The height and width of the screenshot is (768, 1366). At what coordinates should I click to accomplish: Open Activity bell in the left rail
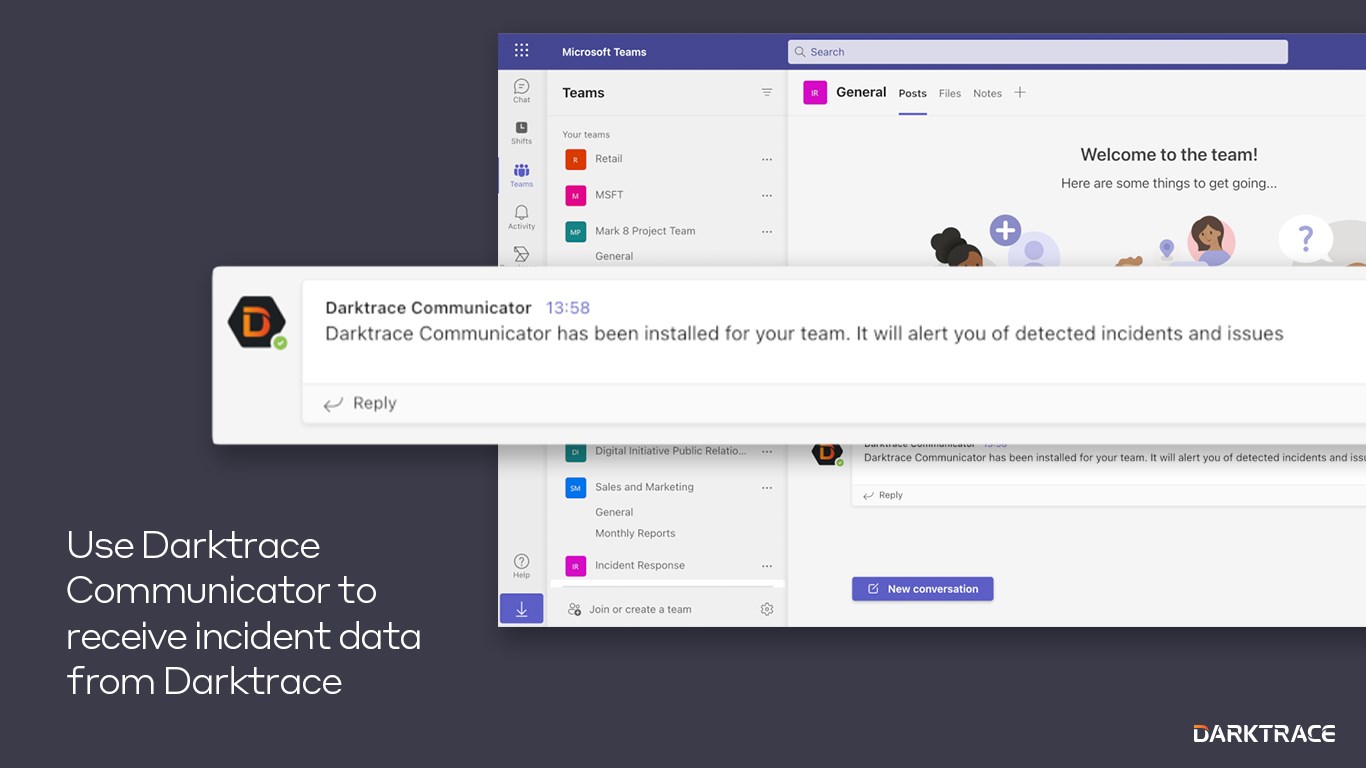coord(521,217)
